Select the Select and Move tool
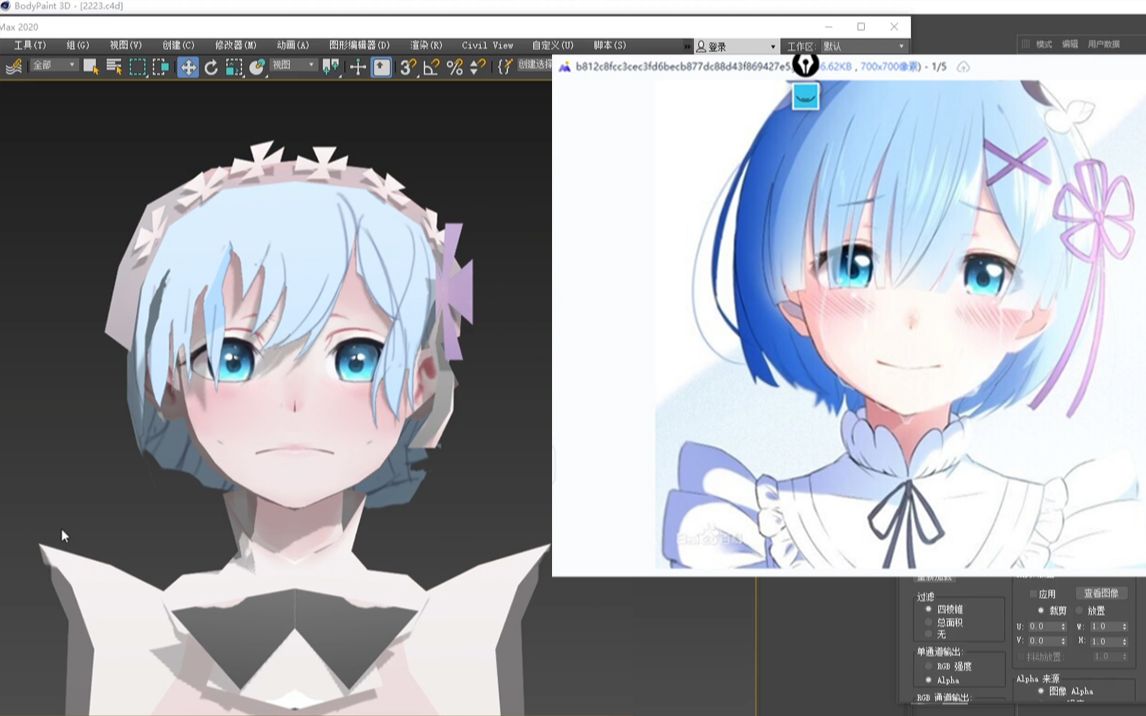 point(187,68)
